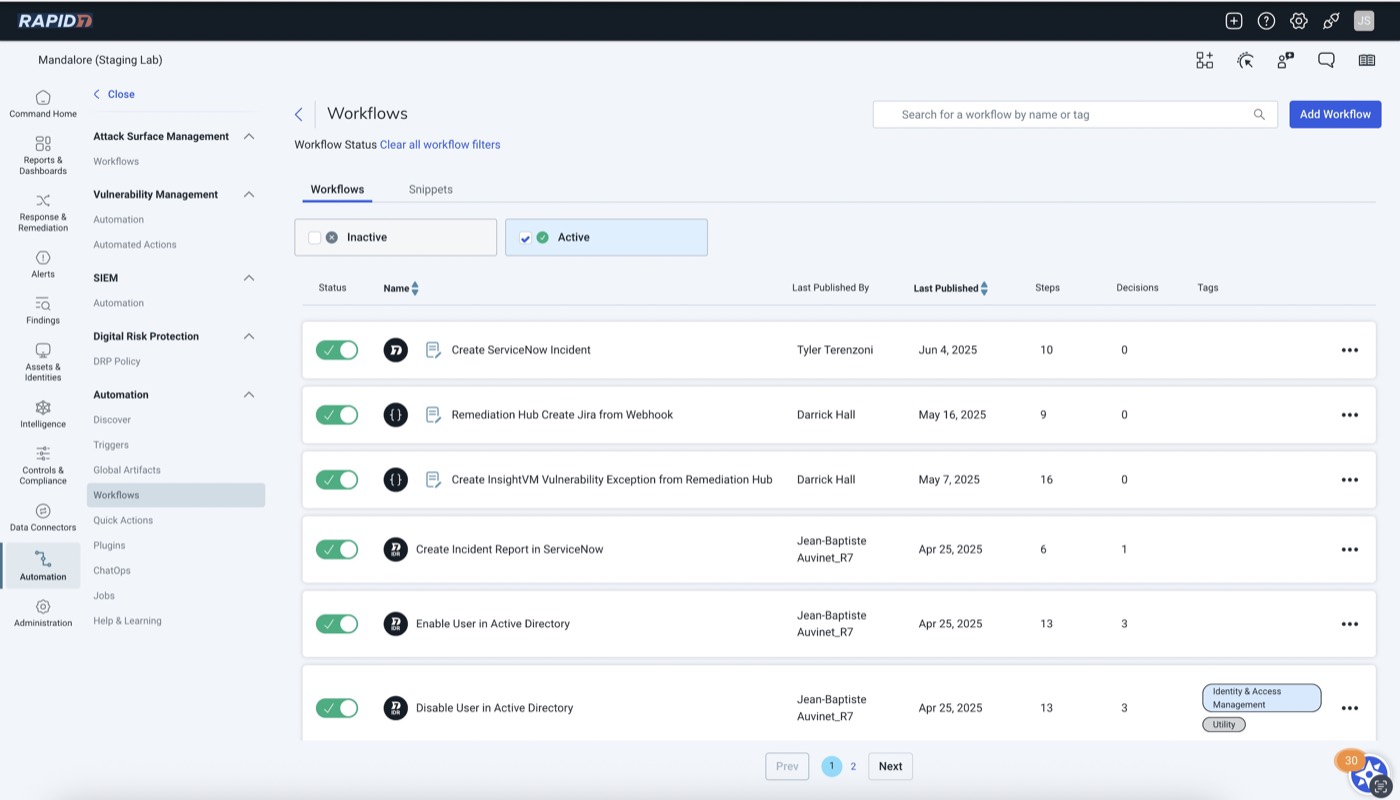Image resolution: width=1400 pixels, height=800 pixels.
Task: Go to Response & Remediation section
Action: click(x=43, y=213)
